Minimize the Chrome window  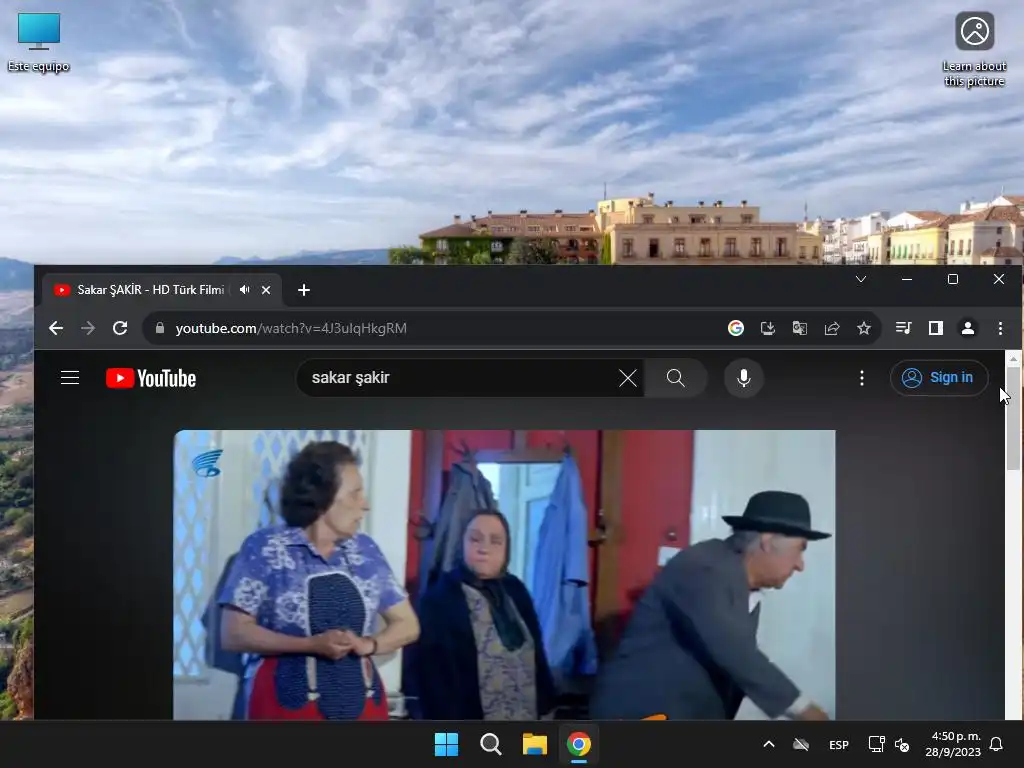pyautogui.click(x=906, y=279)
